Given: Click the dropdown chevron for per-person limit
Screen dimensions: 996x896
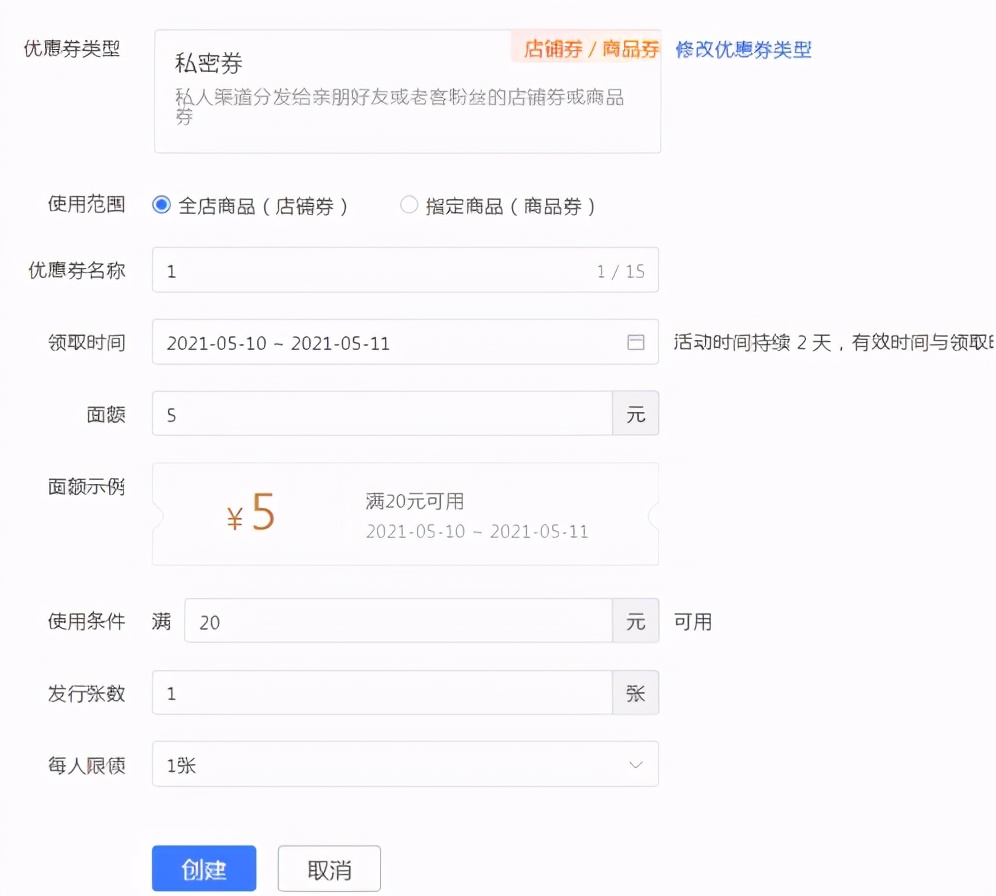Looking at the screenshot, I should (x=637, y=763).
